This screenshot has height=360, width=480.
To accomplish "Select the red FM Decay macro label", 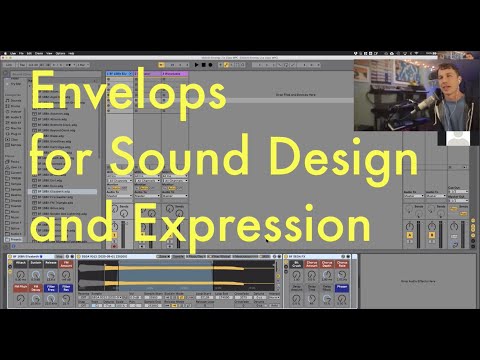I will [x=36, y=288].
